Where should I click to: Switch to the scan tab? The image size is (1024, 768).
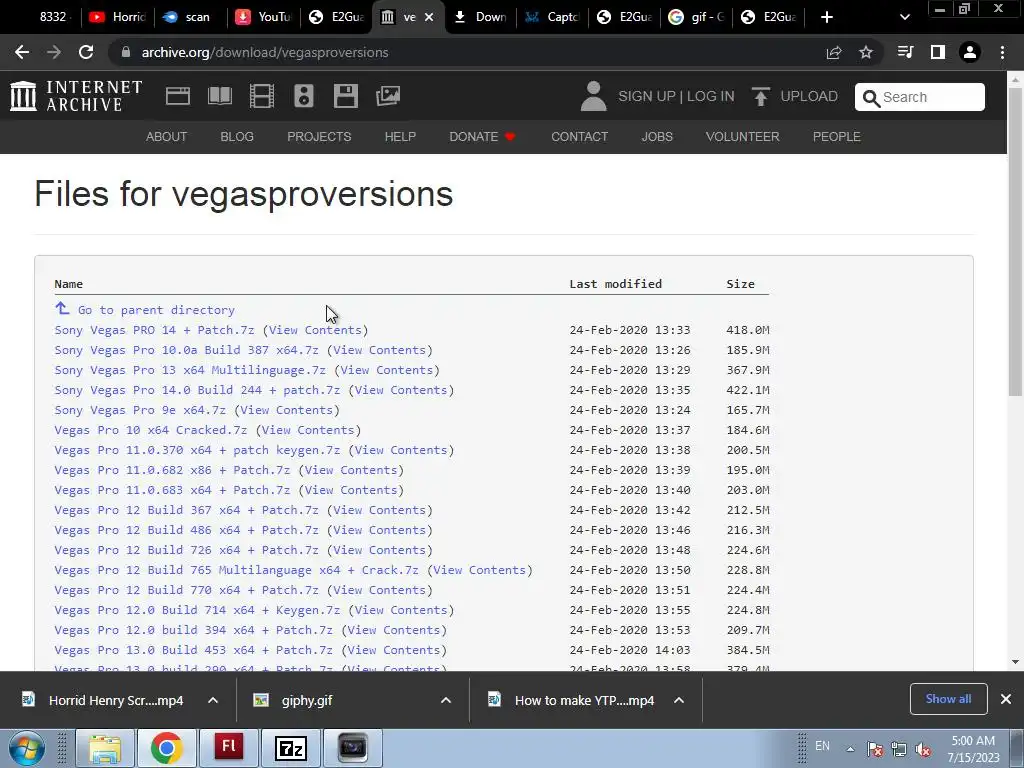(x=189, y=17)
